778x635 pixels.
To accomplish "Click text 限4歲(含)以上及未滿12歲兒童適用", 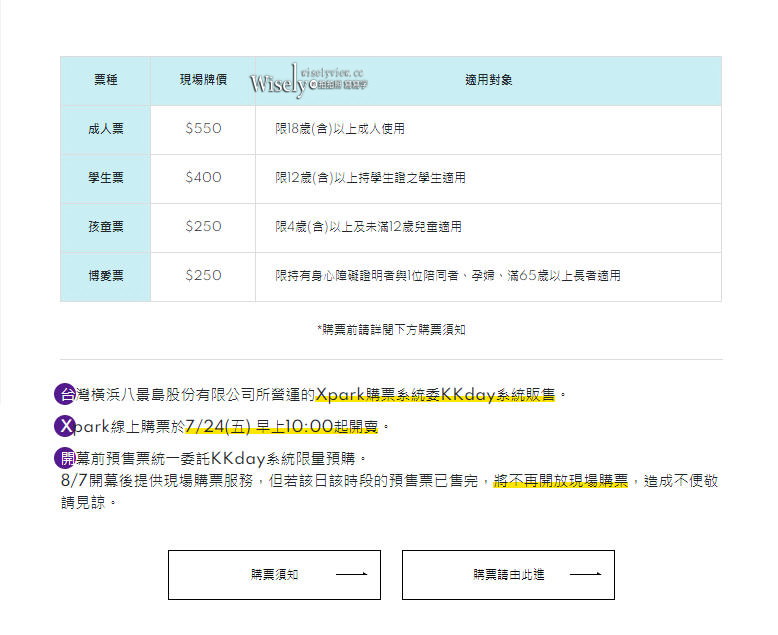I will [x=368, y=227].
